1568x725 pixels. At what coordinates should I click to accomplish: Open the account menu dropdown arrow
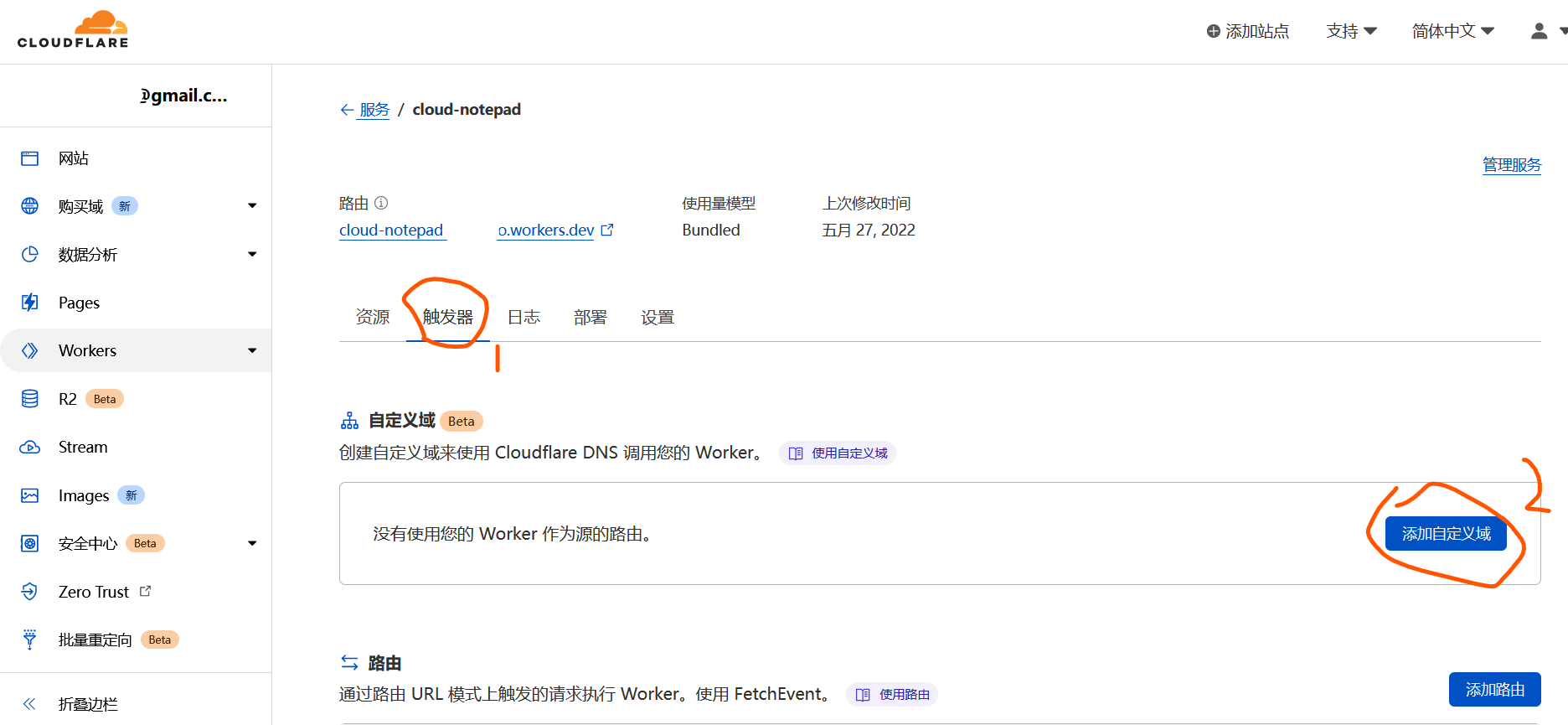1562,31
